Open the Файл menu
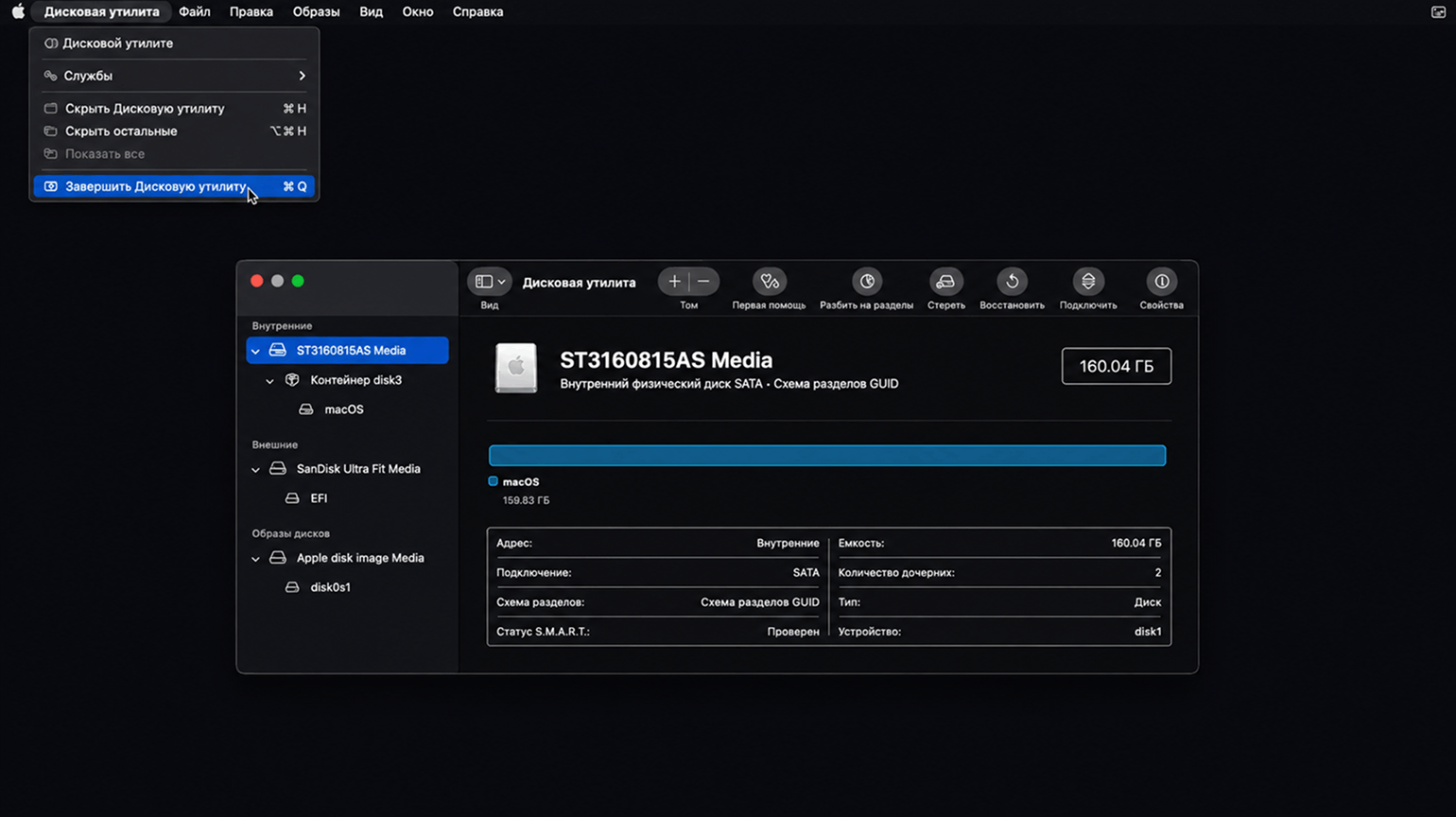Image resolution: width=1456 pixels, height=817 pixels. [x=195, y=11]
